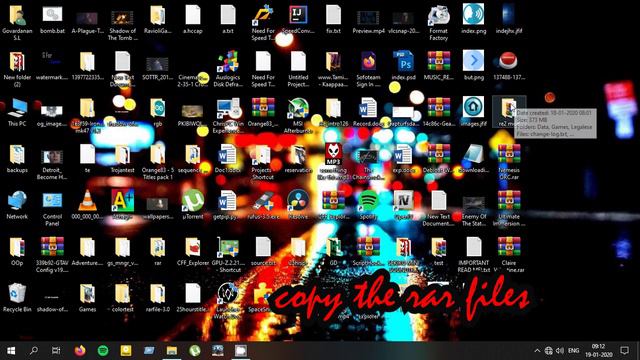
Task: Open the volume control in system tray
Action: 560,351
